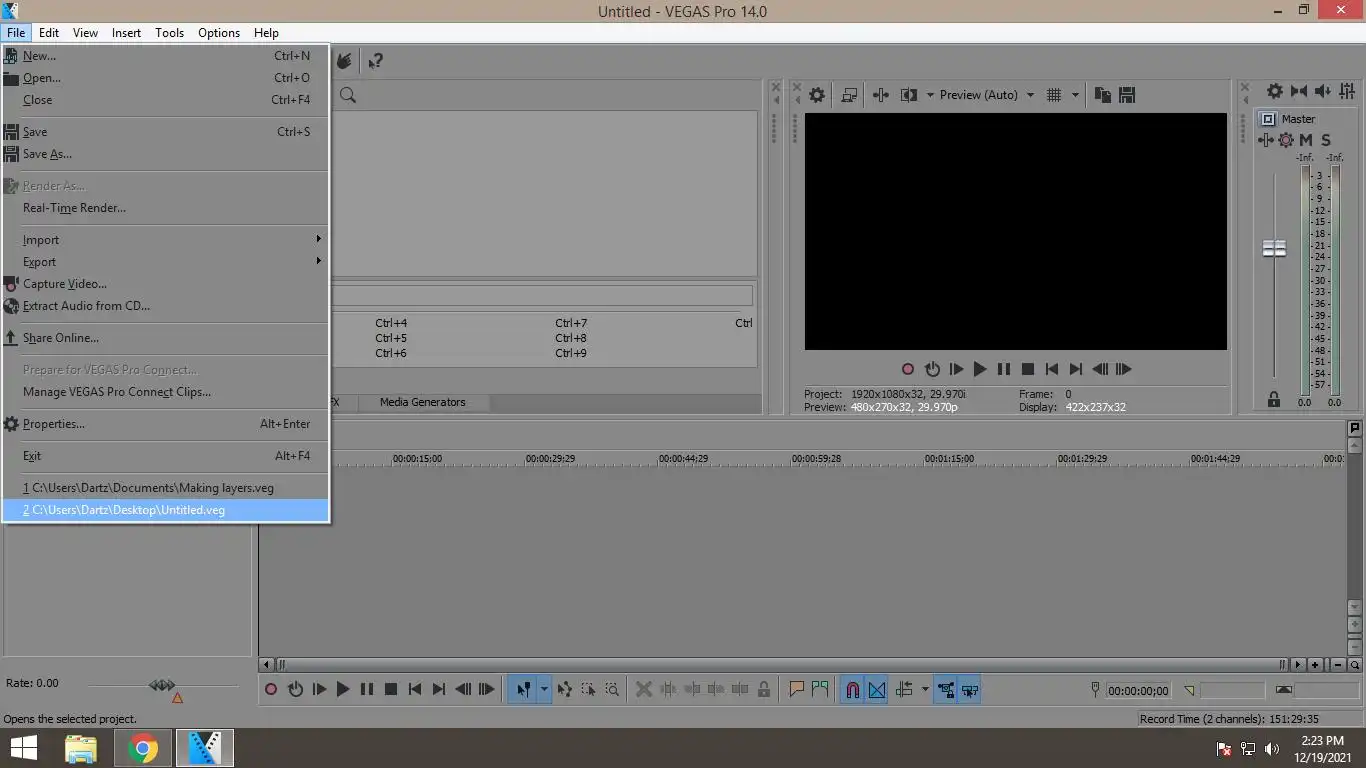Open Master FX icon under Master label
Image resolution: width=1366 pixels, height=768 pixels.
1266,140
